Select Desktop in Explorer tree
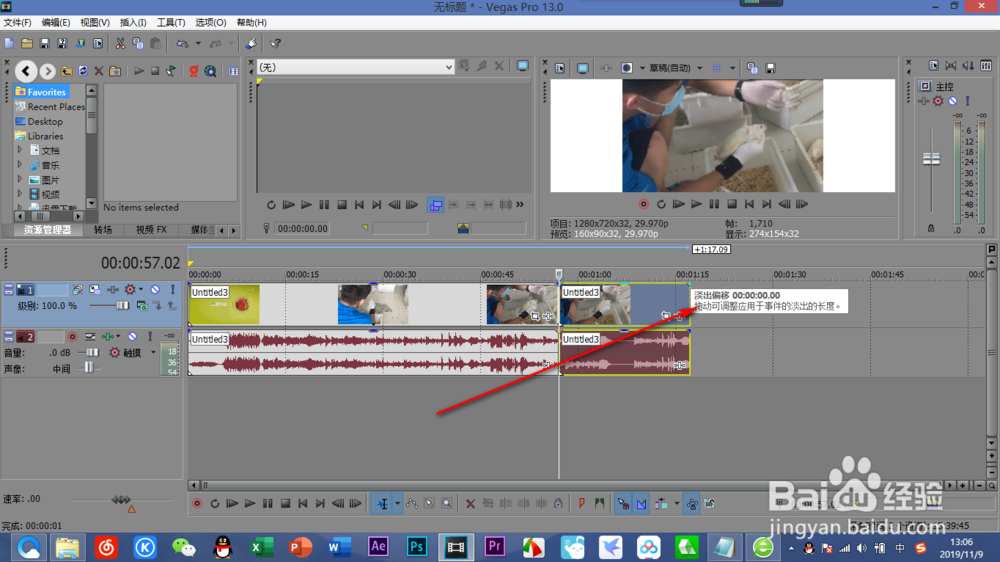This screenshot has width=1000, height=562. (45, 121)
